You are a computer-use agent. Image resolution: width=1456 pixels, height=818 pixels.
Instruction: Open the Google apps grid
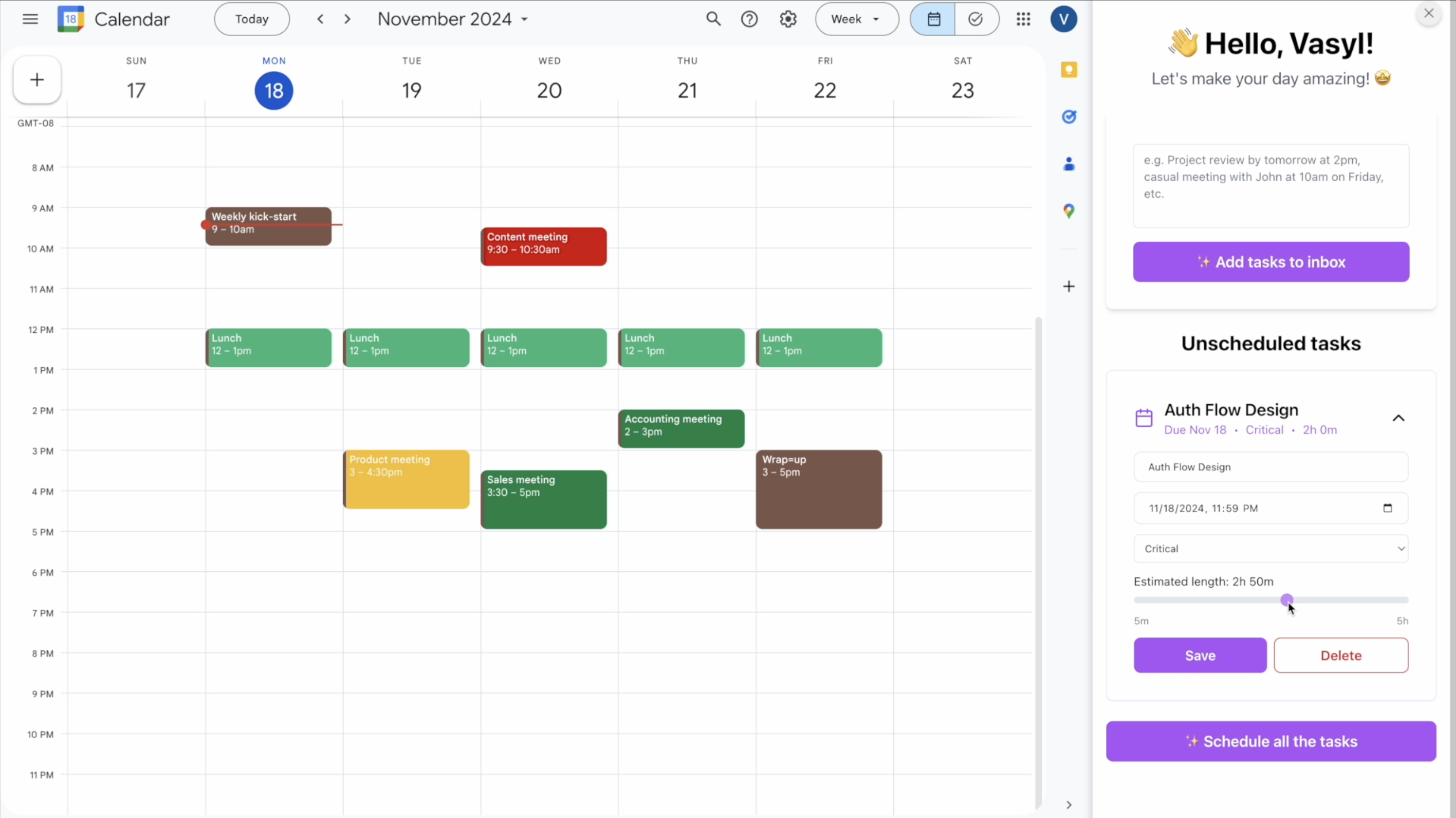pyautogui.click(x=1023, y=19)
